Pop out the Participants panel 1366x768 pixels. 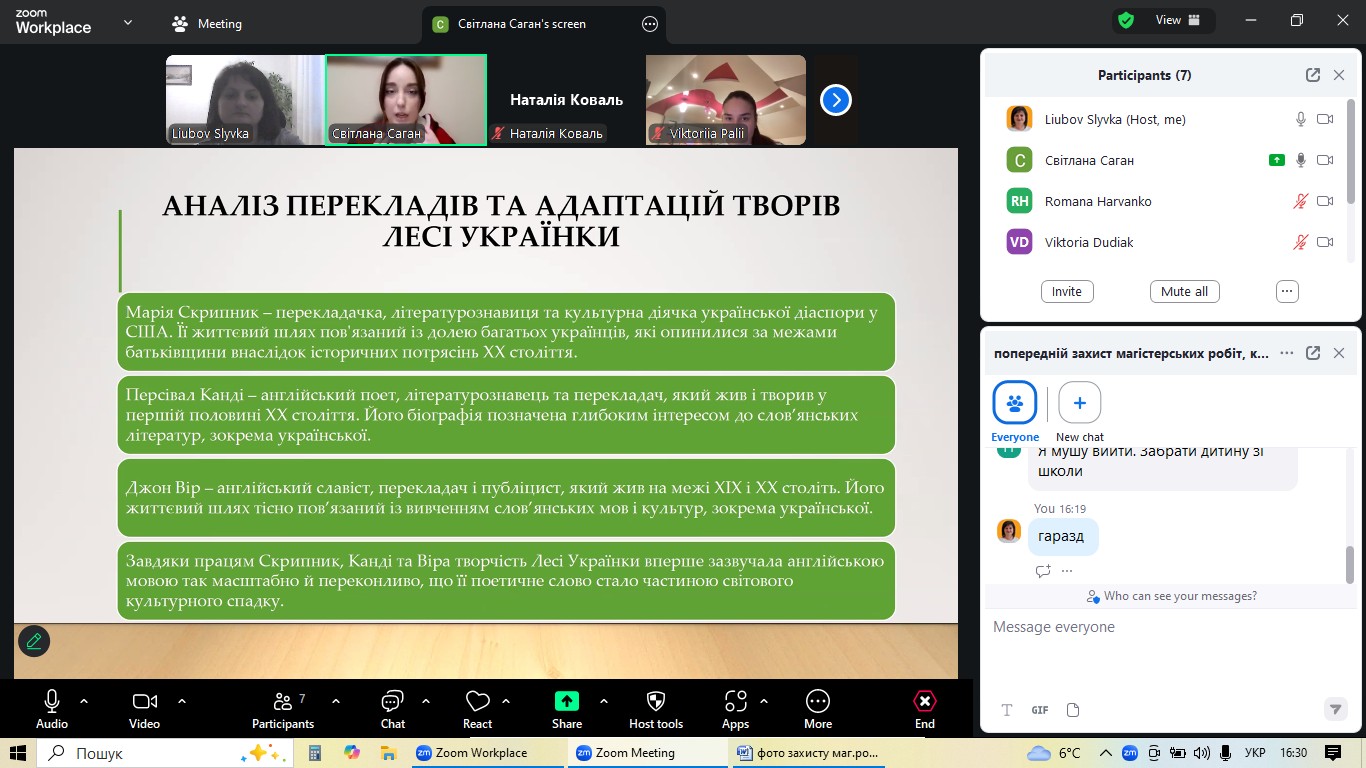point(1313,75)
